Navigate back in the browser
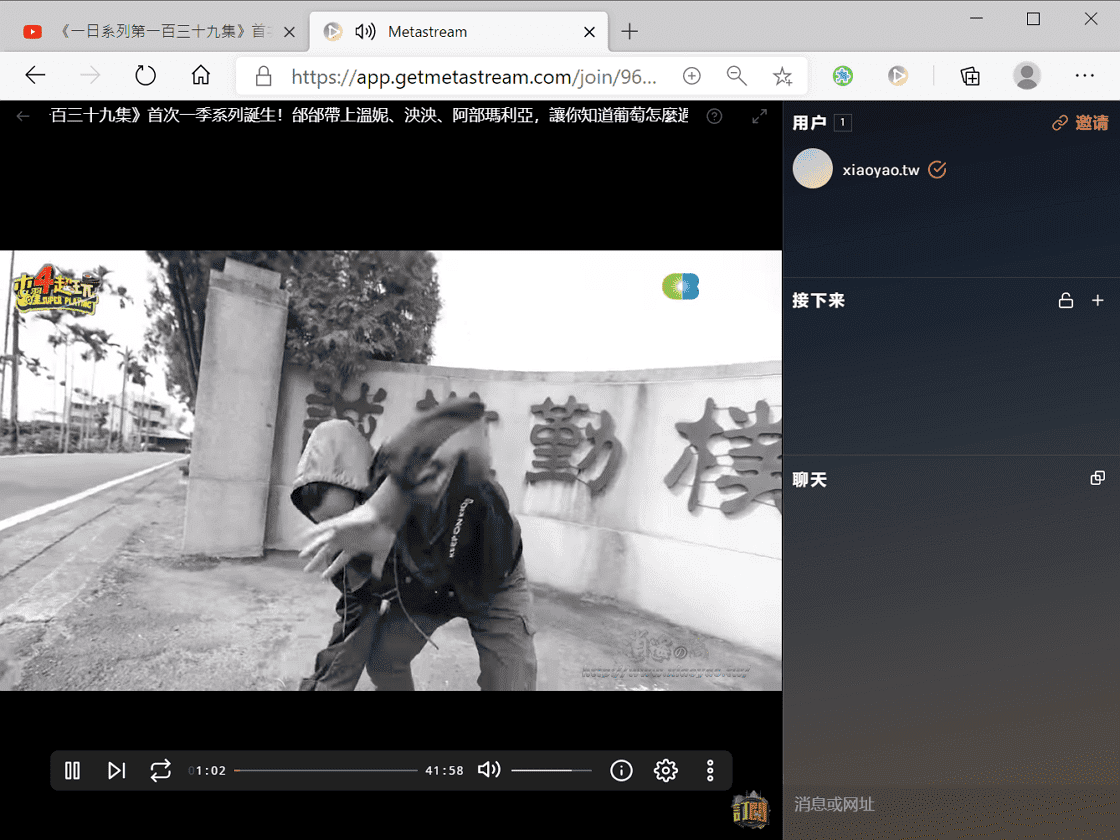Image resolution: width=1120 pixels, height=840 pixels. click(x=35, y=75)
